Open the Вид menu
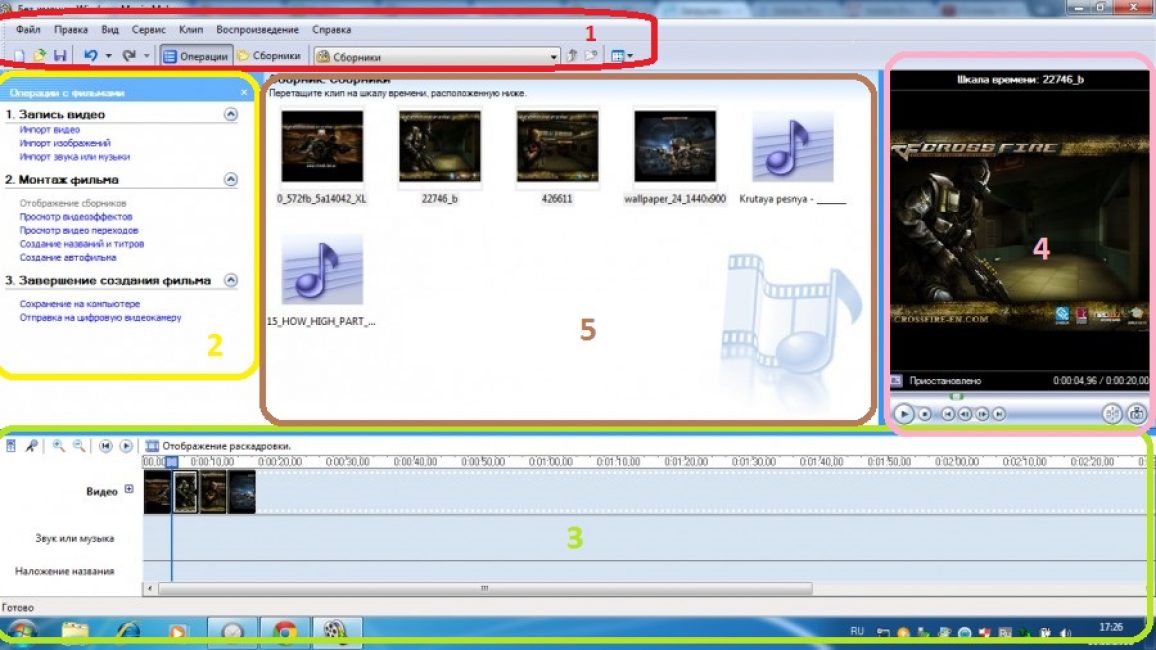The width and height of the screenshot is (1156, 650). click(110, 29)
